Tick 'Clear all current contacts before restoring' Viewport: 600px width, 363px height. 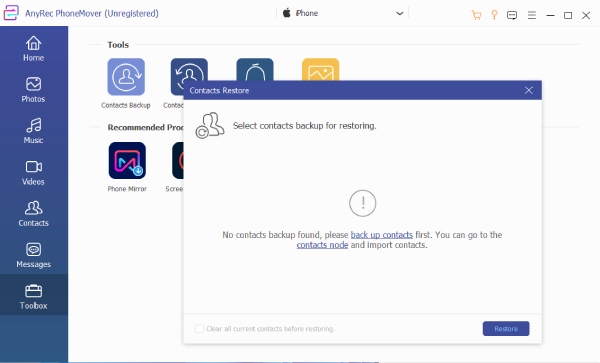[x=199, y=329]
